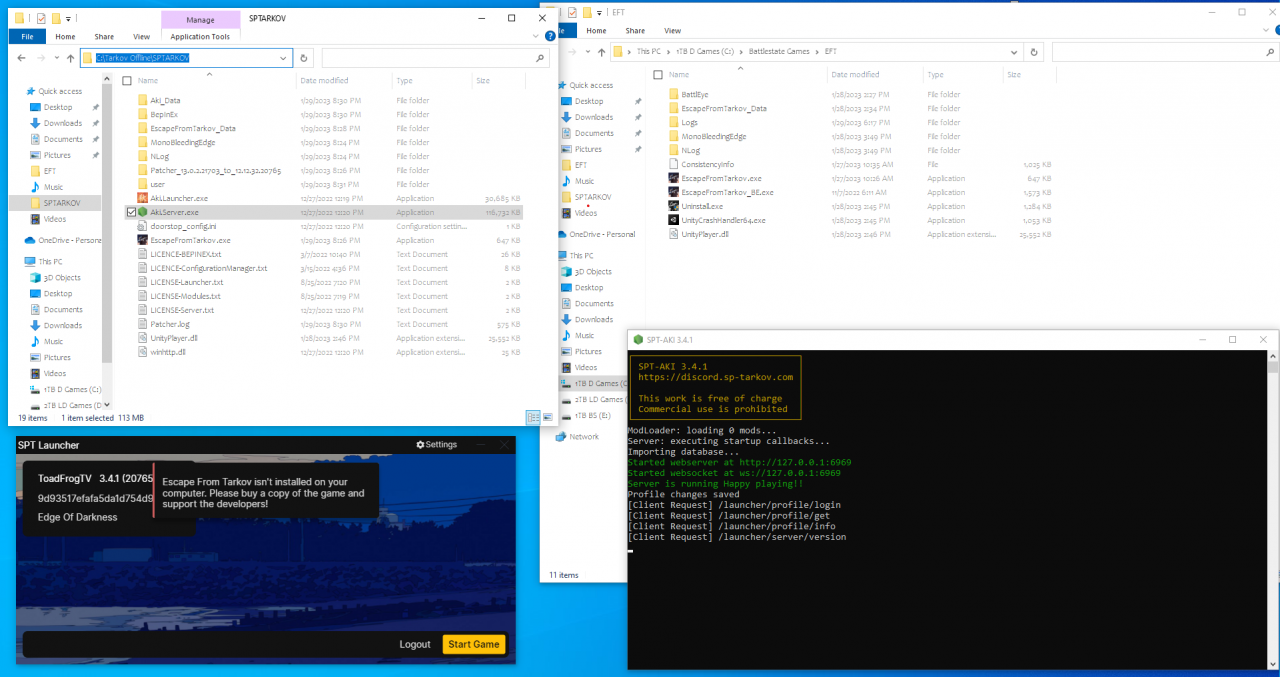
Task: Open recent locations dropdown in EFT window
Action: coord(586,51)
